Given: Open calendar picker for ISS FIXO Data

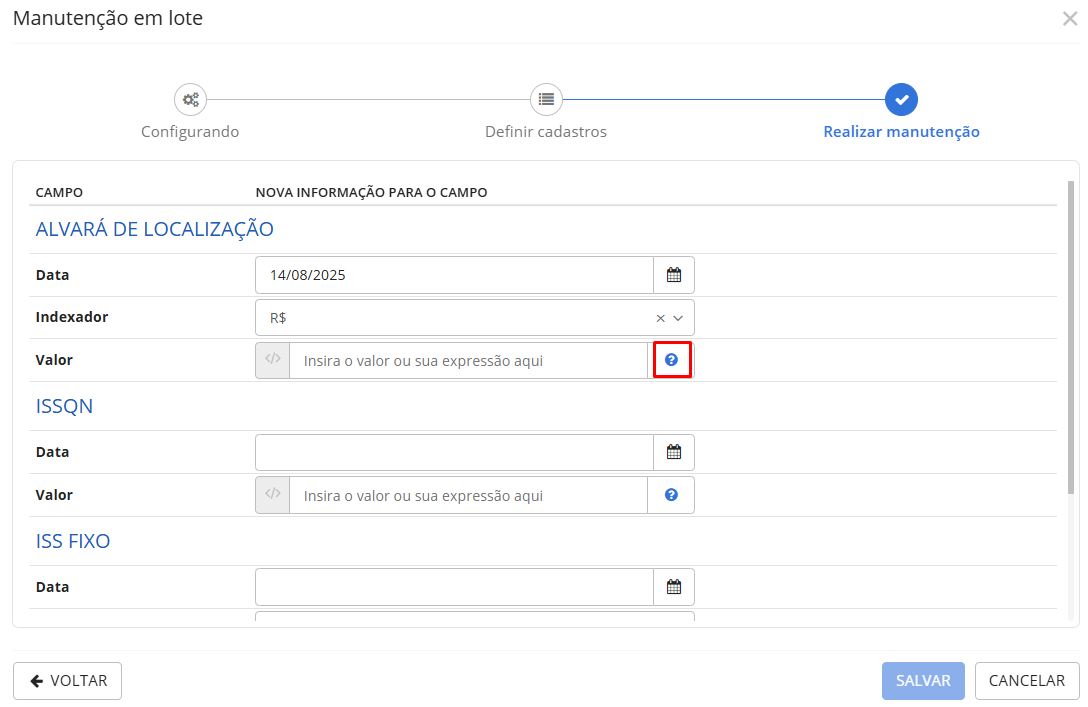Looking at the screenshot, I should (x=673, y=587).
